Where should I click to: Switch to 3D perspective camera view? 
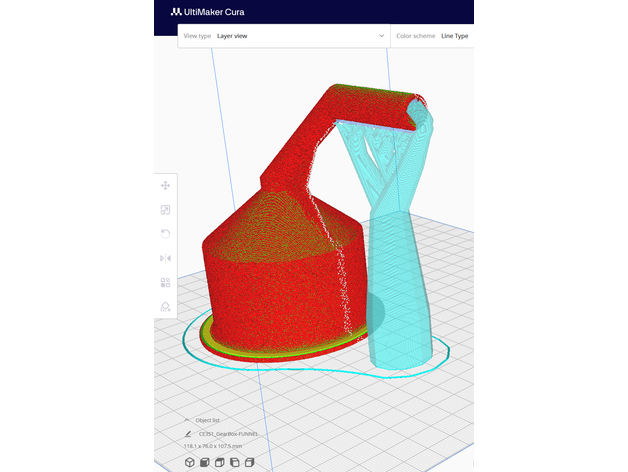tap(188, 462)
